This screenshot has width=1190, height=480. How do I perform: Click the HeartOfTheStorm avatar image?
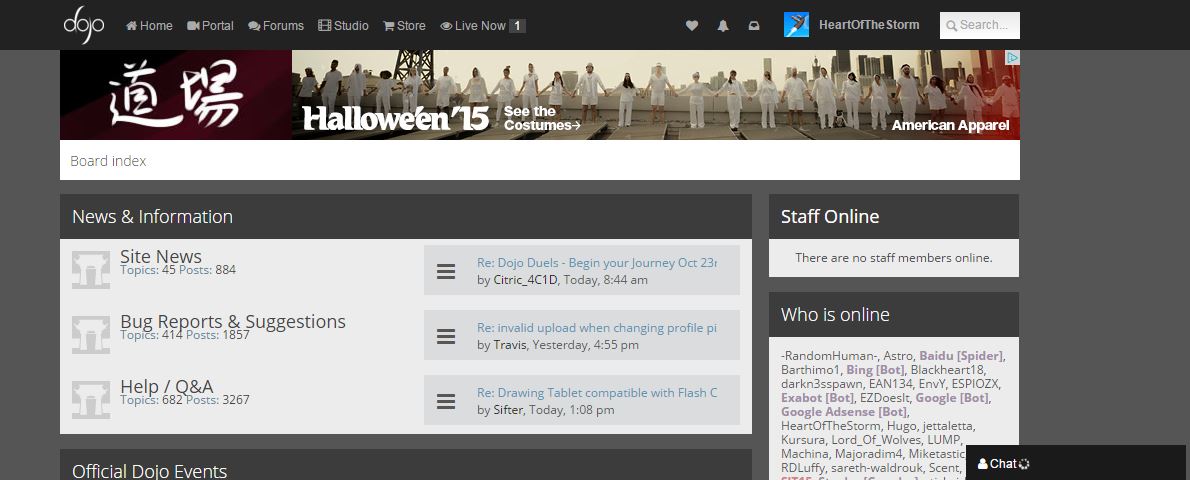(x=796, y=25)
